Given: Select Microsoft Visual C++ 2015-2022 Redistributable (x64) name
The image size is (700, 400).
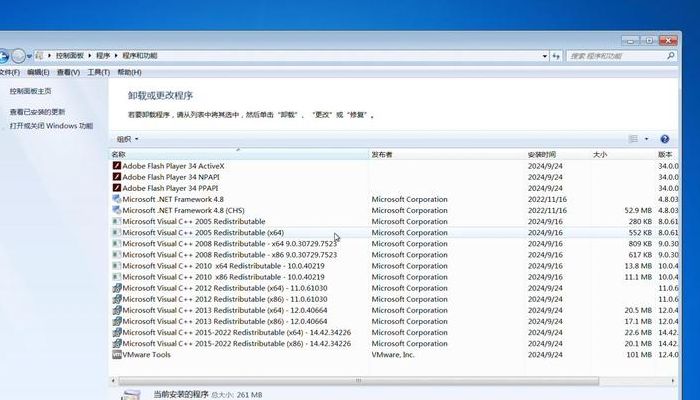Looking at the screenshot, I should (x=237, y=333).
